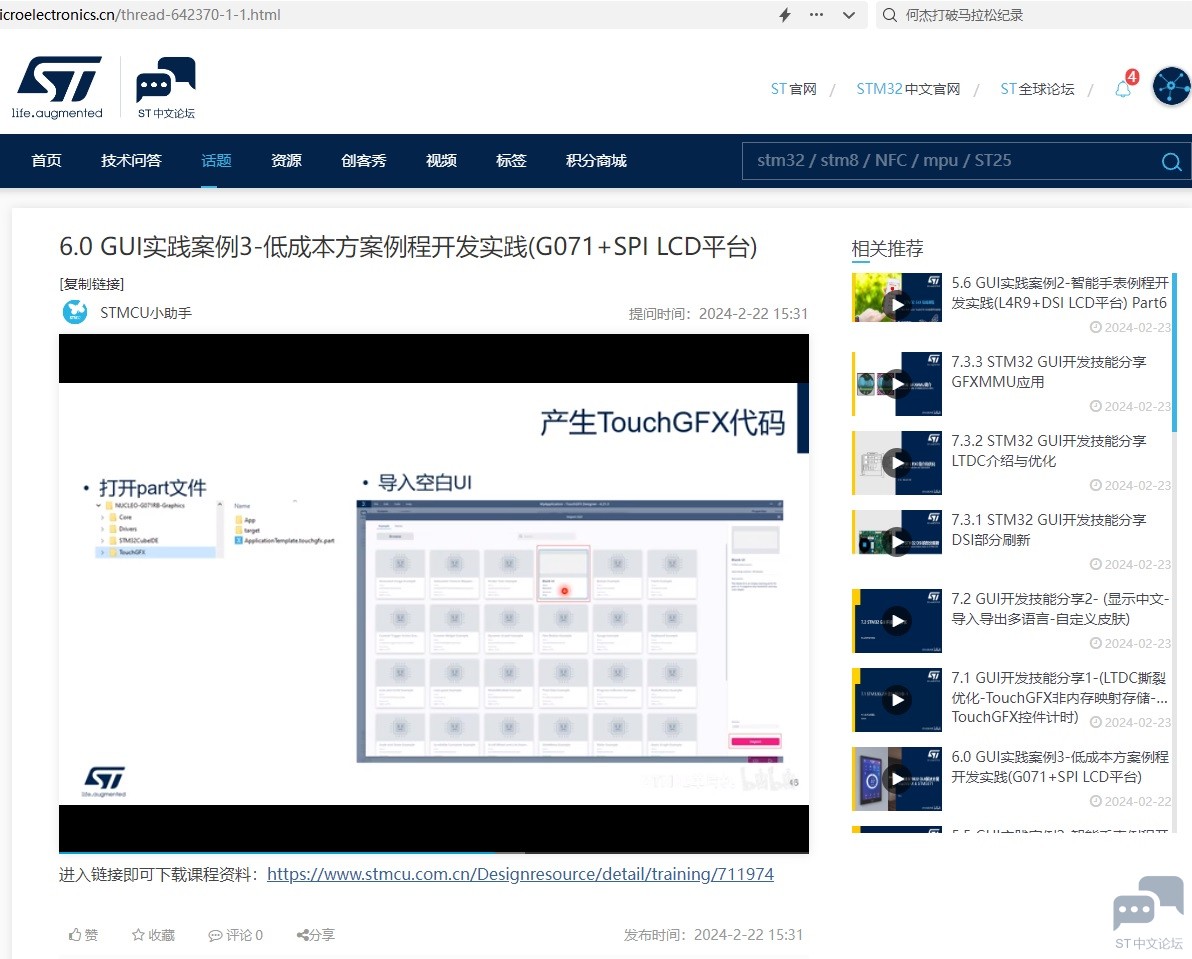
Task: Play the 6.0 GUI实践案例3 sidebar video thumbnail
Action: click(897, 779)
